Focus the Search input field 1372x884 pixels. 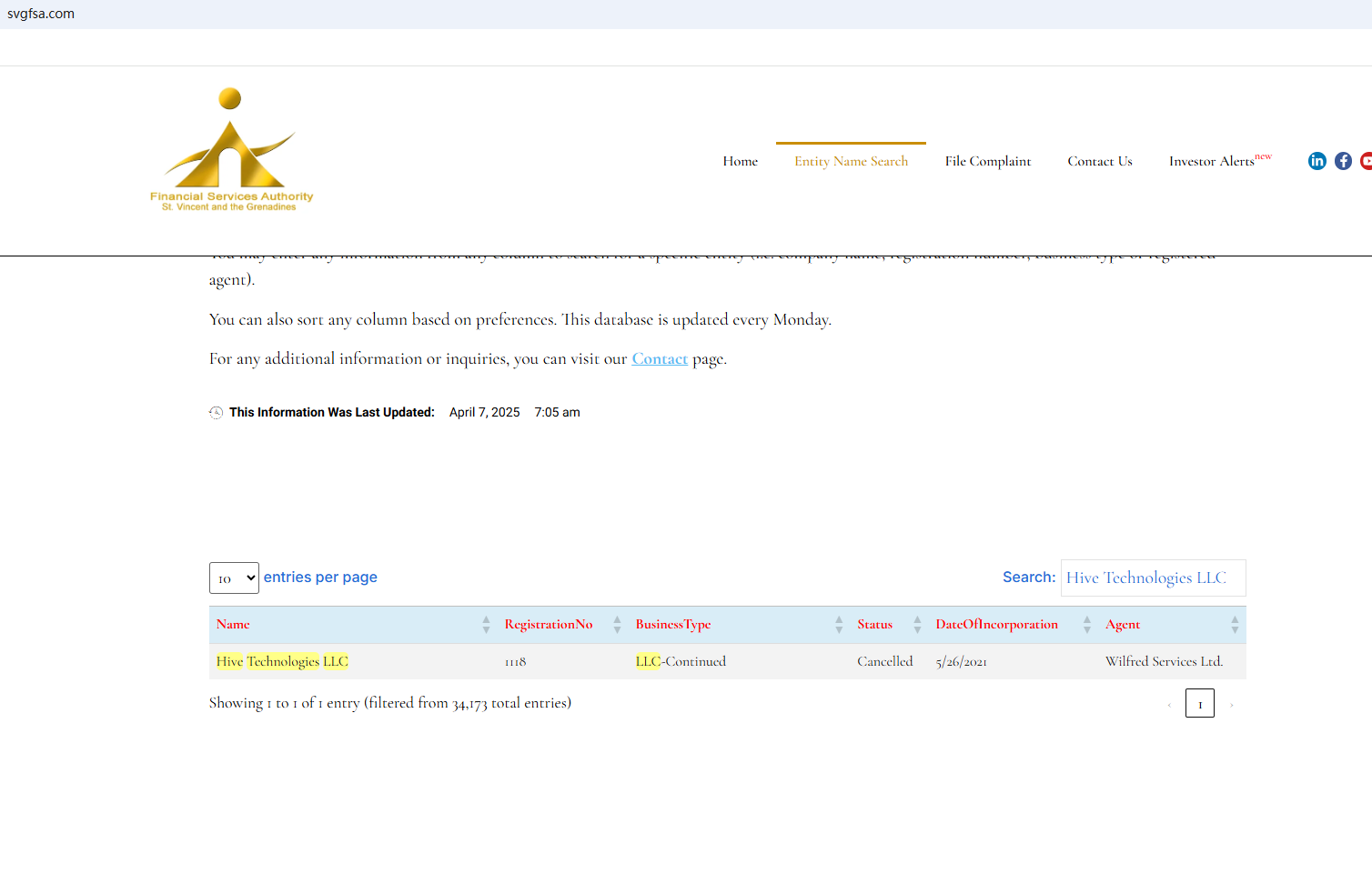(x=1153, y=578)
